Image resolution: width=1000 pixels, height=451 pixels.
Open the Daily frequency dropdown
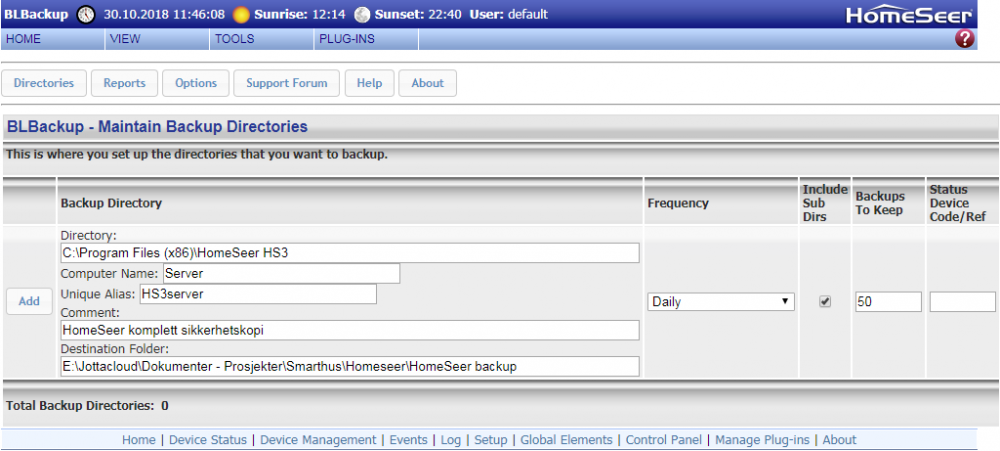pyautogui.click(x=720, y=302)
